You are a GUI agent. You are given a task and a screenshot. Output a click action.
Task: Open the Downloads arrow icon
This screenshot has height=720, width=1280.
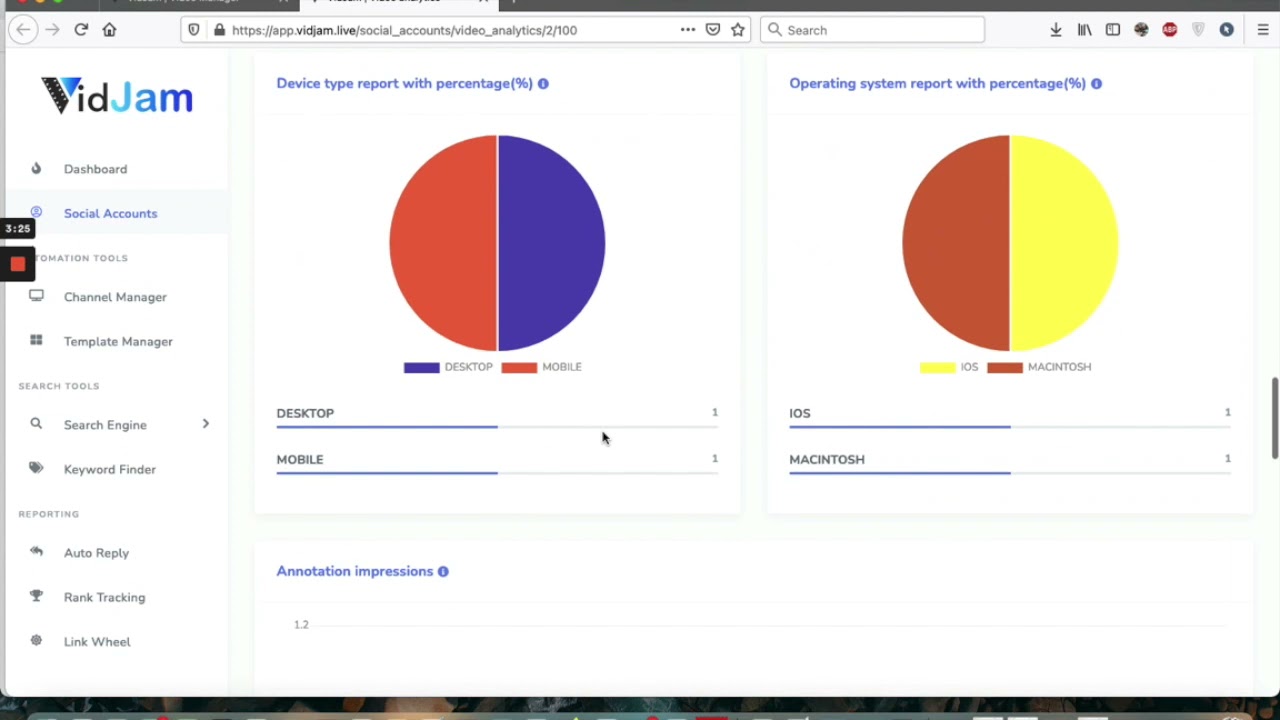tap(1055, 30)
